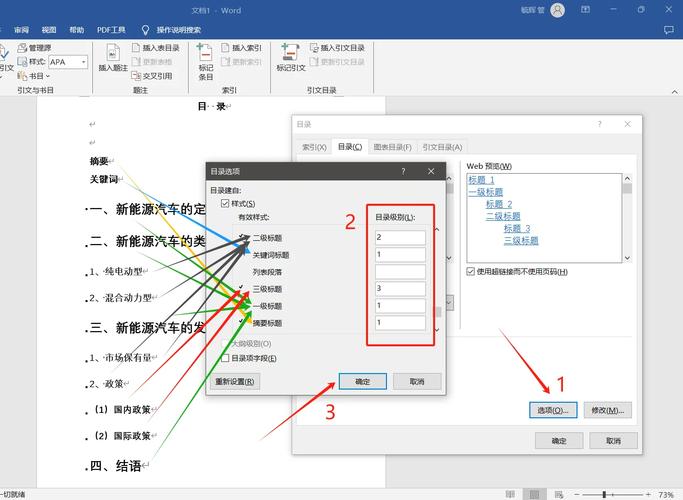Click help icon in TOC Options title bar
The image size is (683, 500).
(403, 172)
